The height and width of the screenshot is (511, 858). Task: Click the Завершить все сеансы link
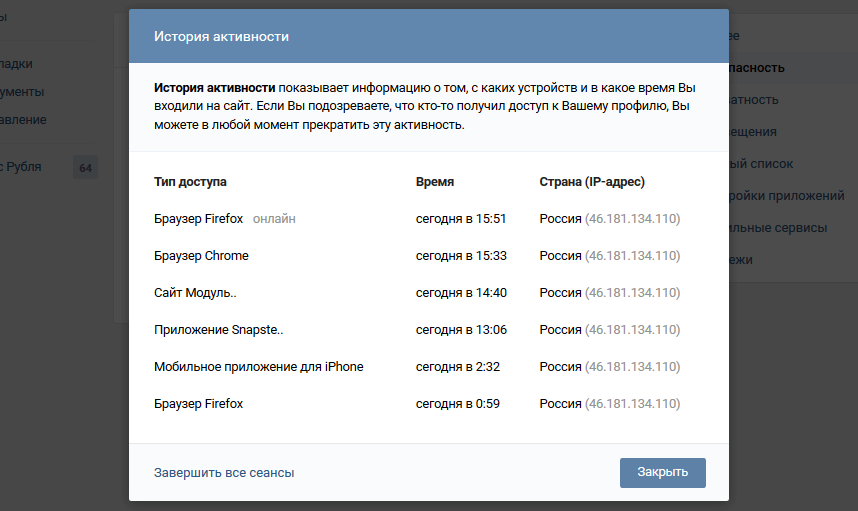[224, 473]
